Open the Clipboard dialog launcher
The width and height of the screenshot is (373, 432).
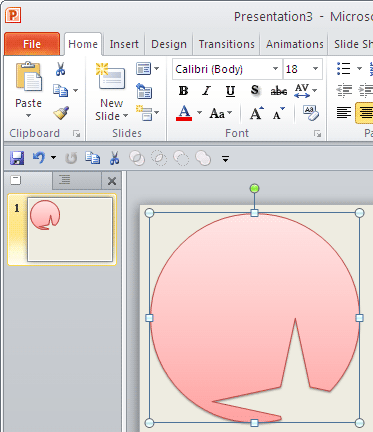tap(77, 134)
